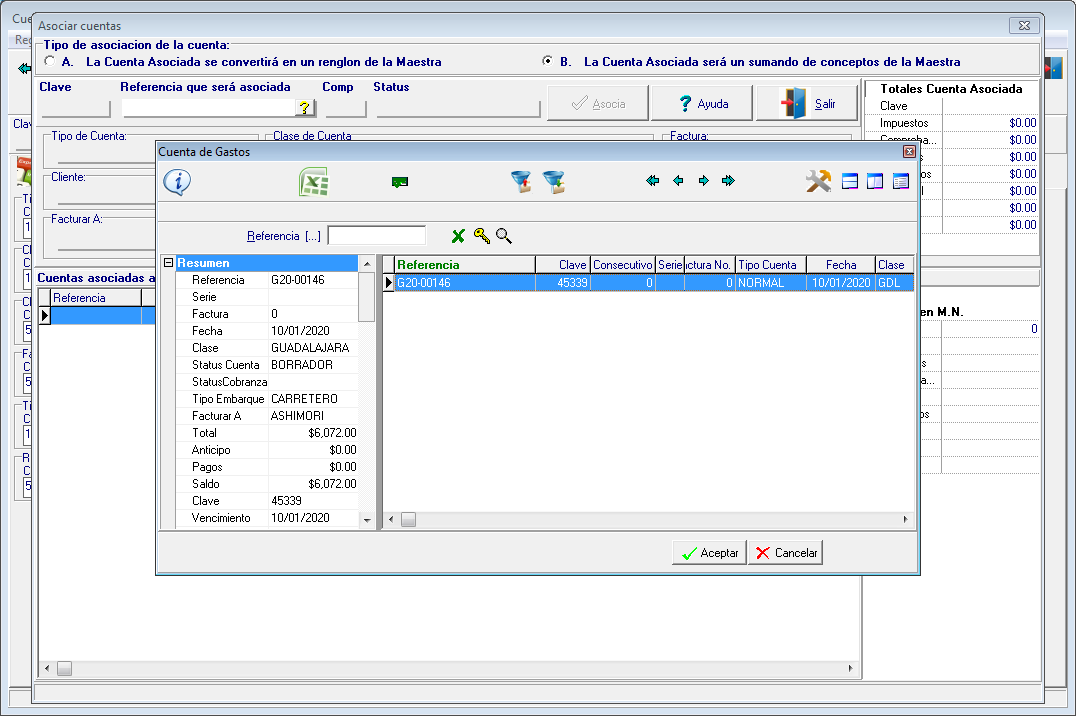Click the GDL Clase cell in the results grid
The width and height of the screenshot is (1076, 716).
point(895,283)
